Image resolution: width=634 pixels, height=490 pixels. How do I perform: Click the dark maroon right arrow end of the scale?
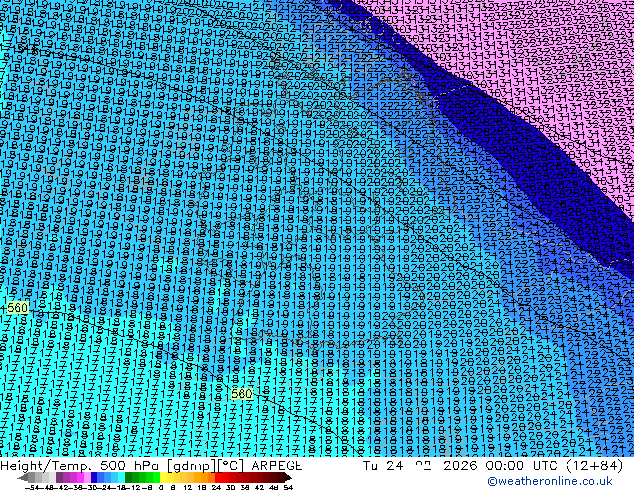[x=288, y=477]
